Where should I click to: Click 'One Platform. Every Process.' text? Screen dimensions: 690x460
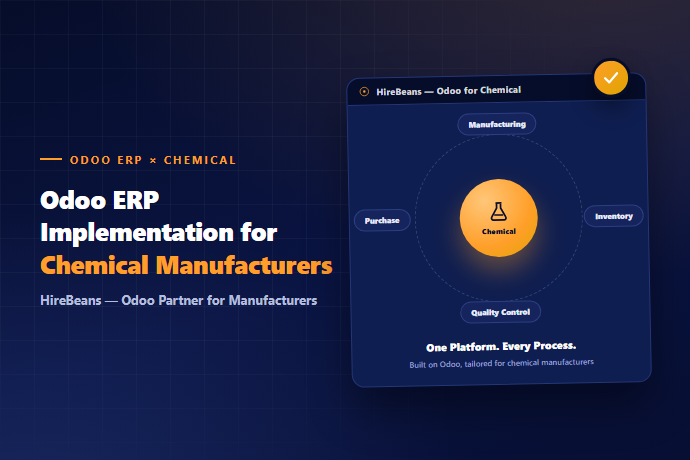tap(501, 346)
